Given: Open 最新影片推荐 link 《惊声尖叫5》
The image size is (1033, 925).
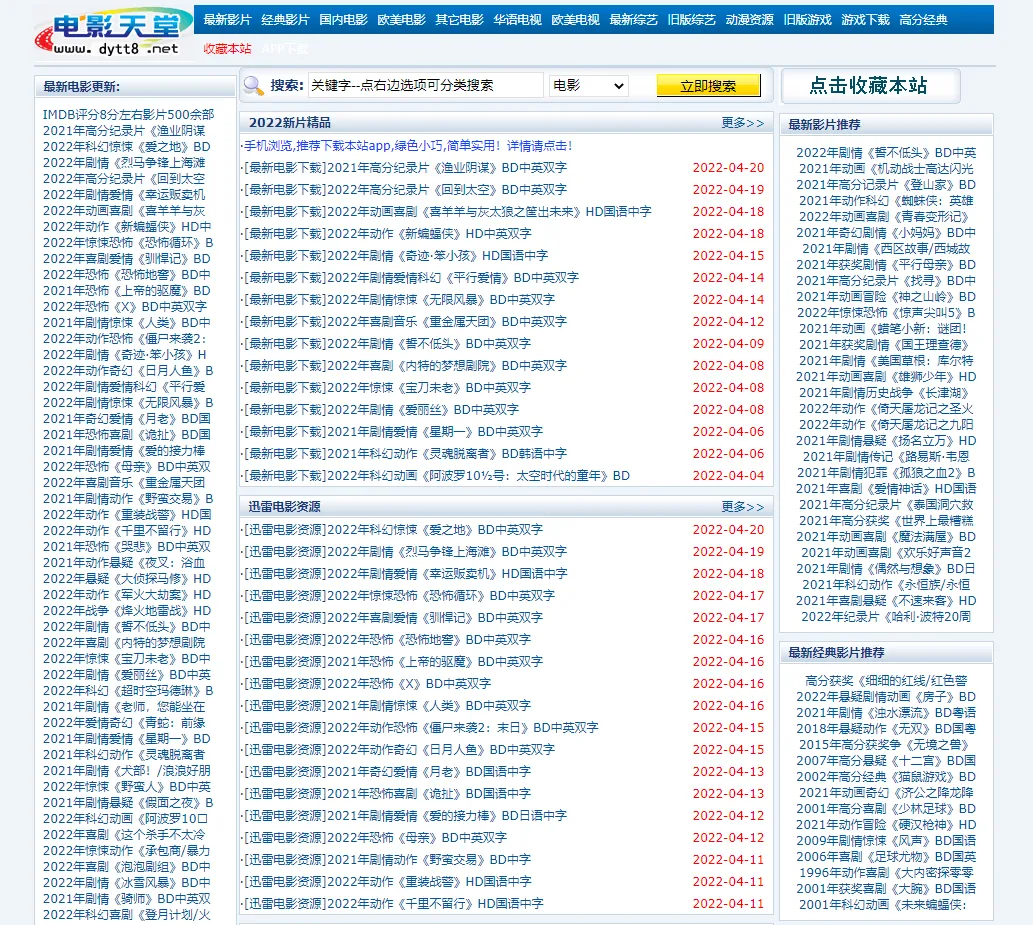Looking at the screenshot, I should 886,313.
